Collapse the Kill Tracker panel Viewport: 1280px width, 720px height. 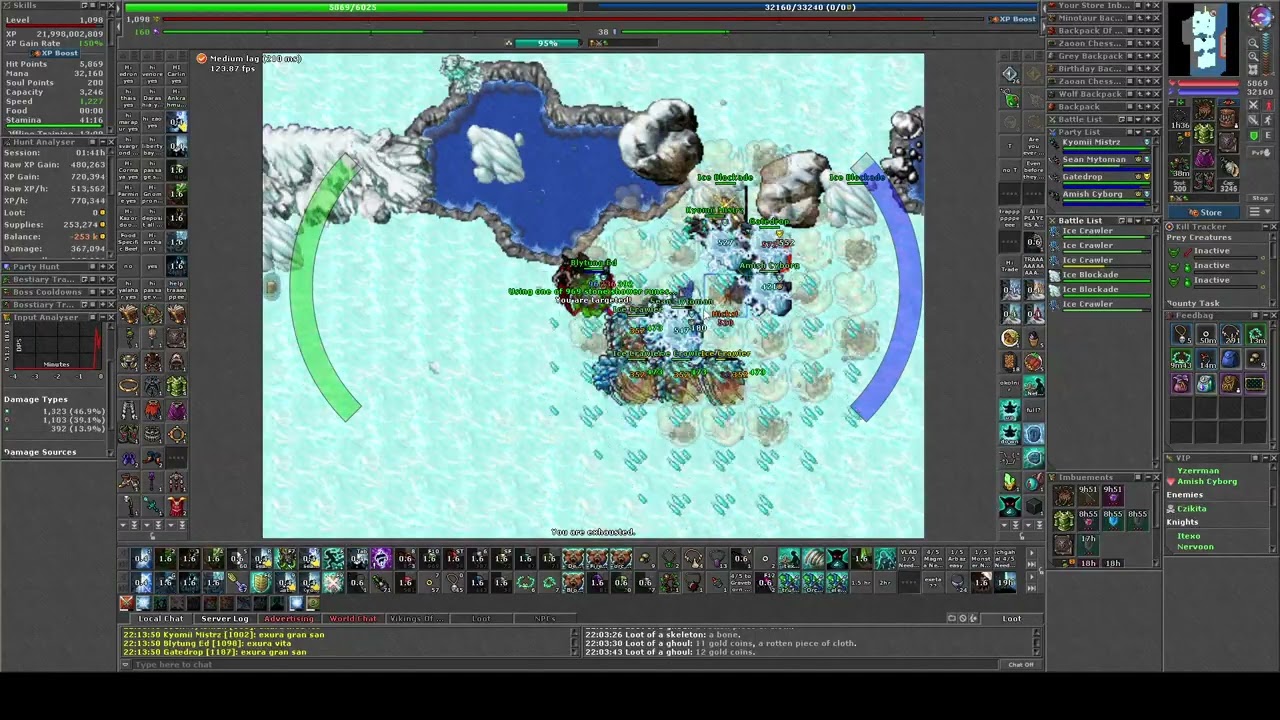point(1264,227)
